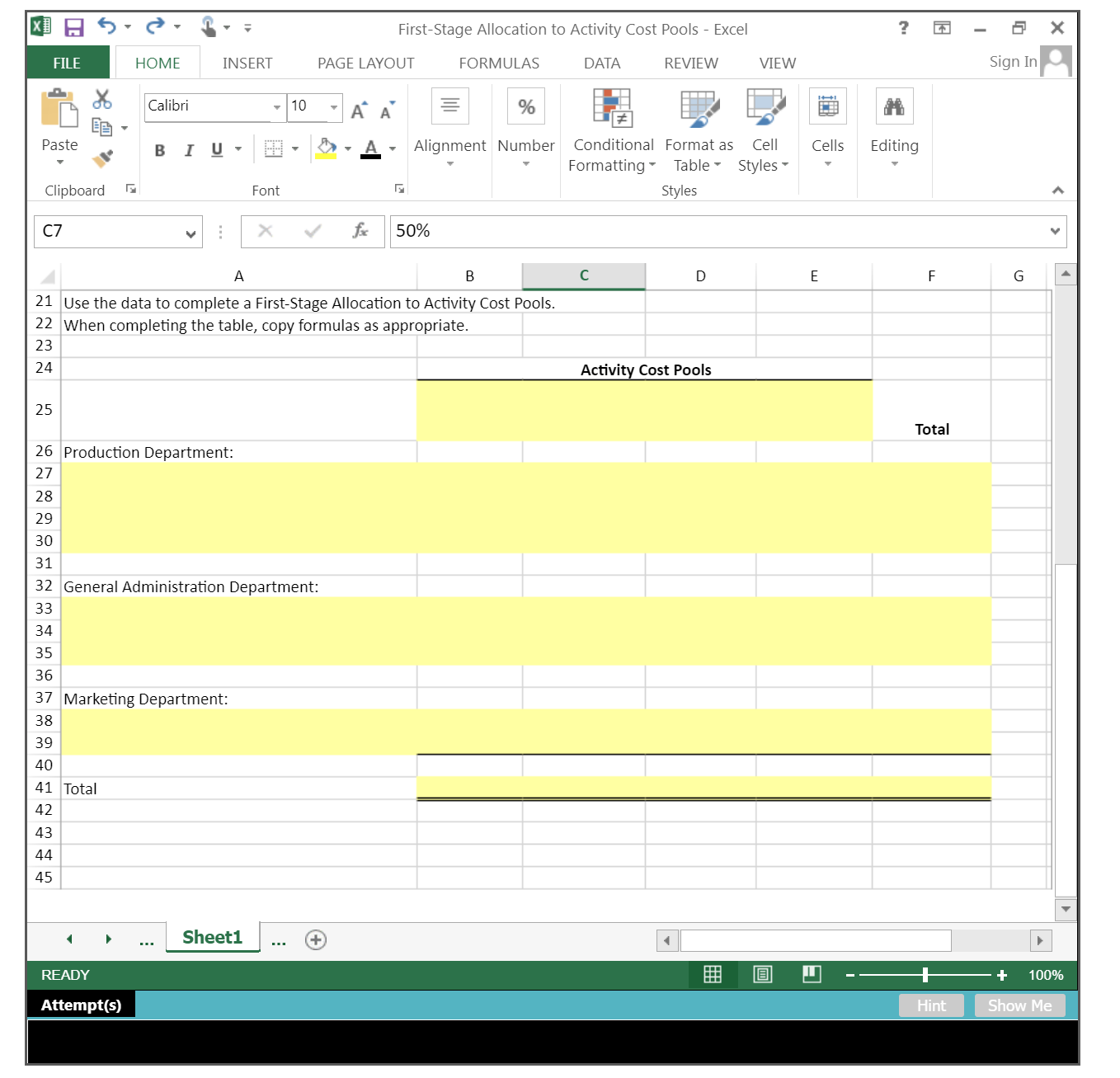Click the Save disk icon
1120x1078 pixels.
[x=74, y=28]
